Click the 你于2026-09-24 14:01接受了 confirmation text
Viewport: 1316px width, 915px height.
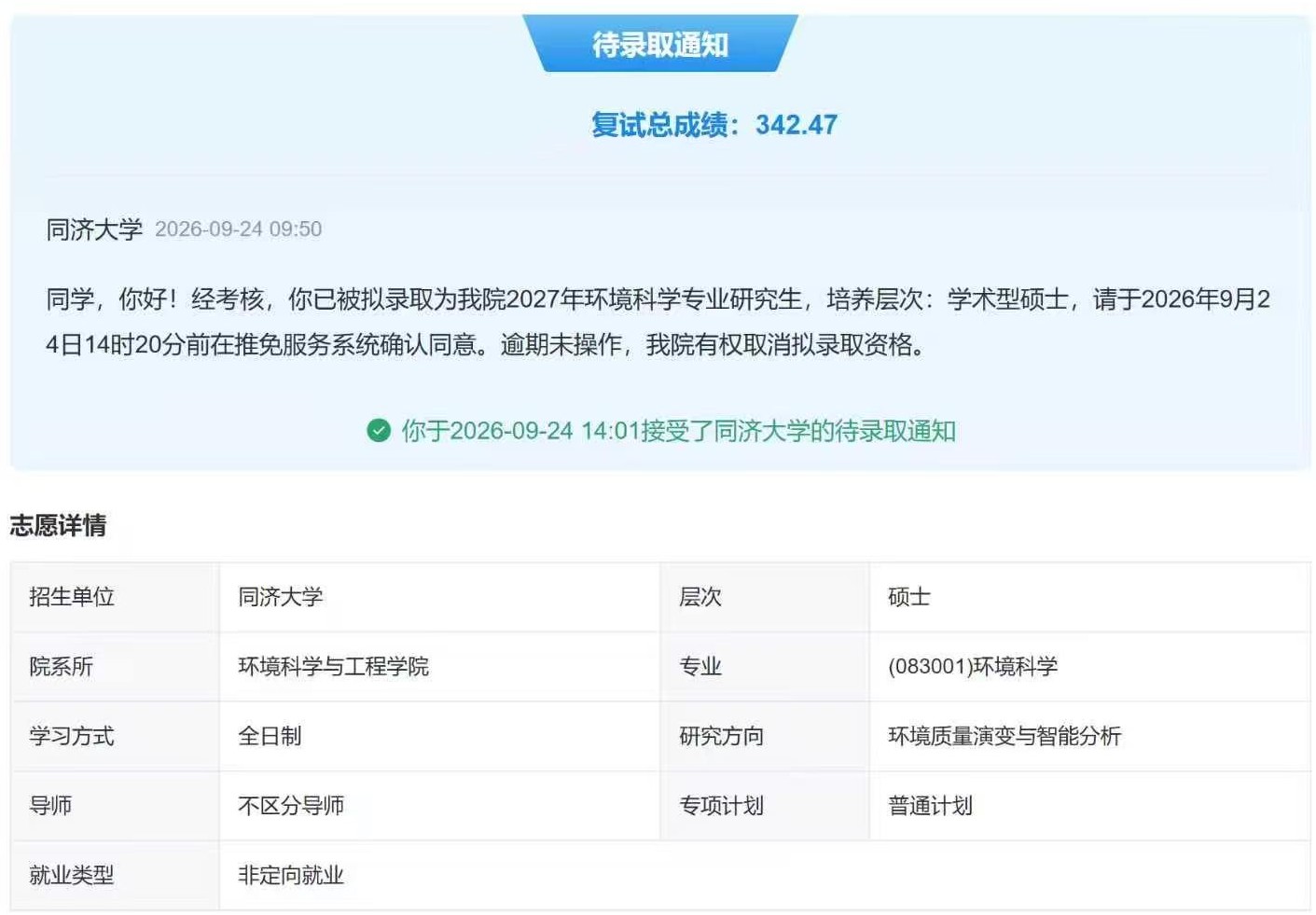[679, 431]
